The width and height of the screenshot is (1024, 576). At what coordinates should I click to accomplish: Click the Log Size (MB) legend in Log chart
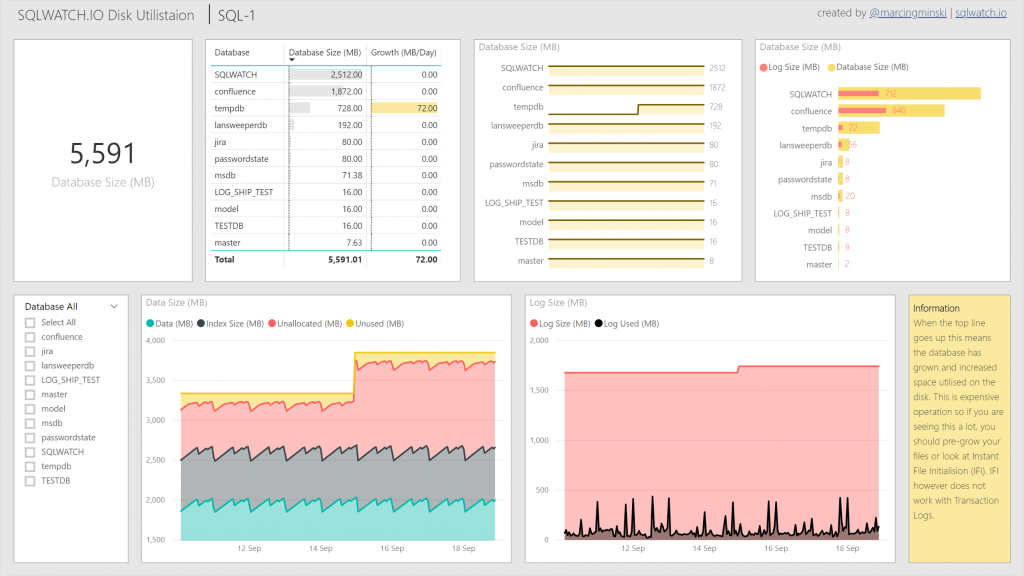561,323
